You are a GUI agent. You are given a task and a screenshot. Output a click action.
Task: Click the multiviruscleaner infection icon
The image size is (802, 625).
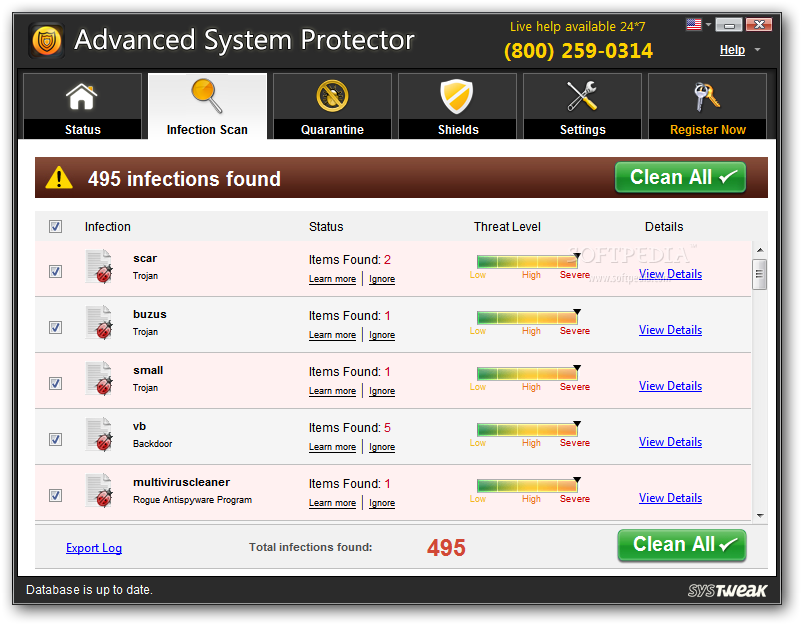[99, 492]
